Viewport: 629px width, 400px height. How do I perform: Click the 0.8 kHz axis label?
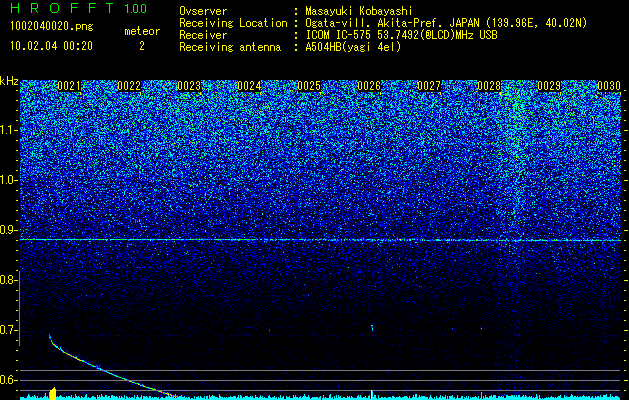click(8, 280)
